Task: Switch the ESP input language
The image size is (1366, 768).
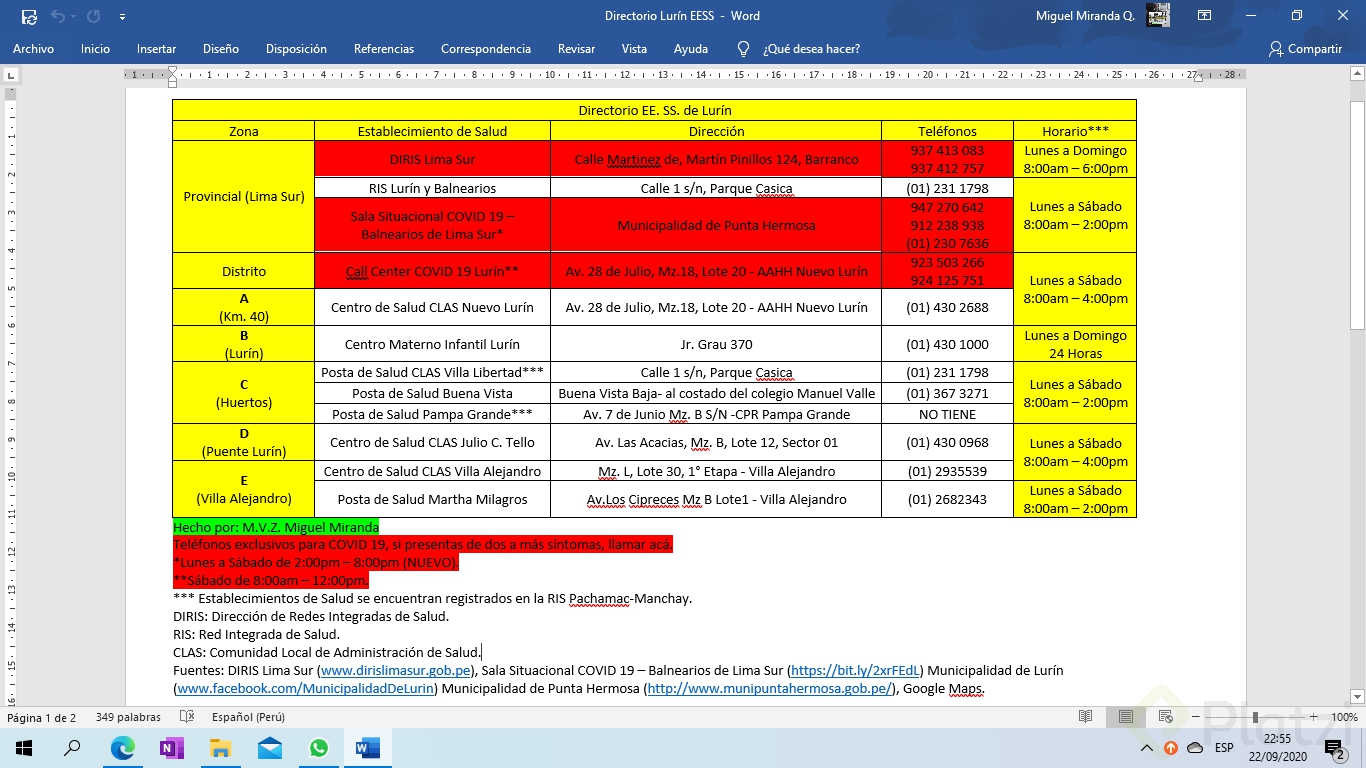Action: (1224, 748)
